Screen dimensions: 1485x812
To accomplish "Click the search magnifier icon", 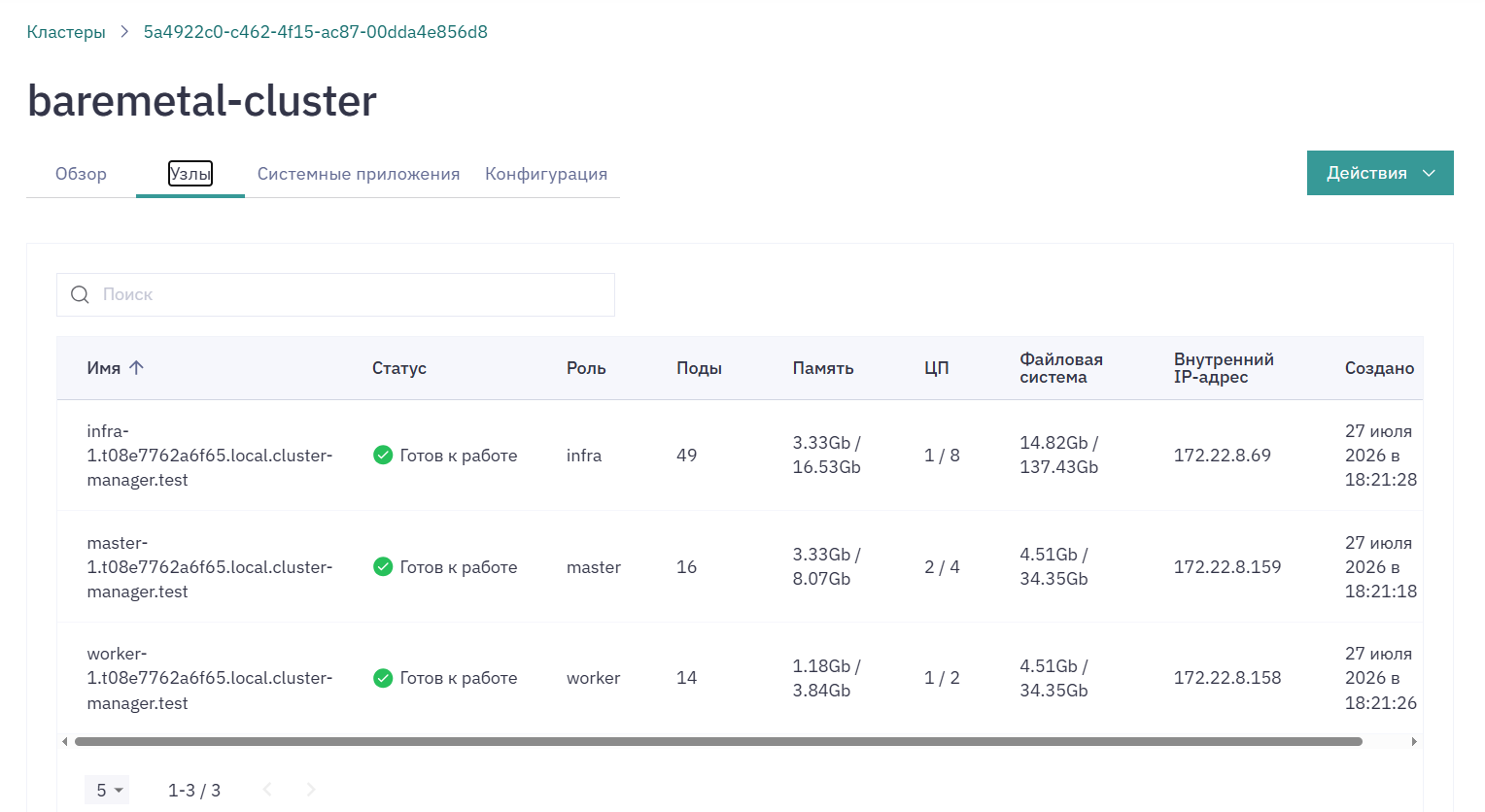I will [x=81, y=294].
